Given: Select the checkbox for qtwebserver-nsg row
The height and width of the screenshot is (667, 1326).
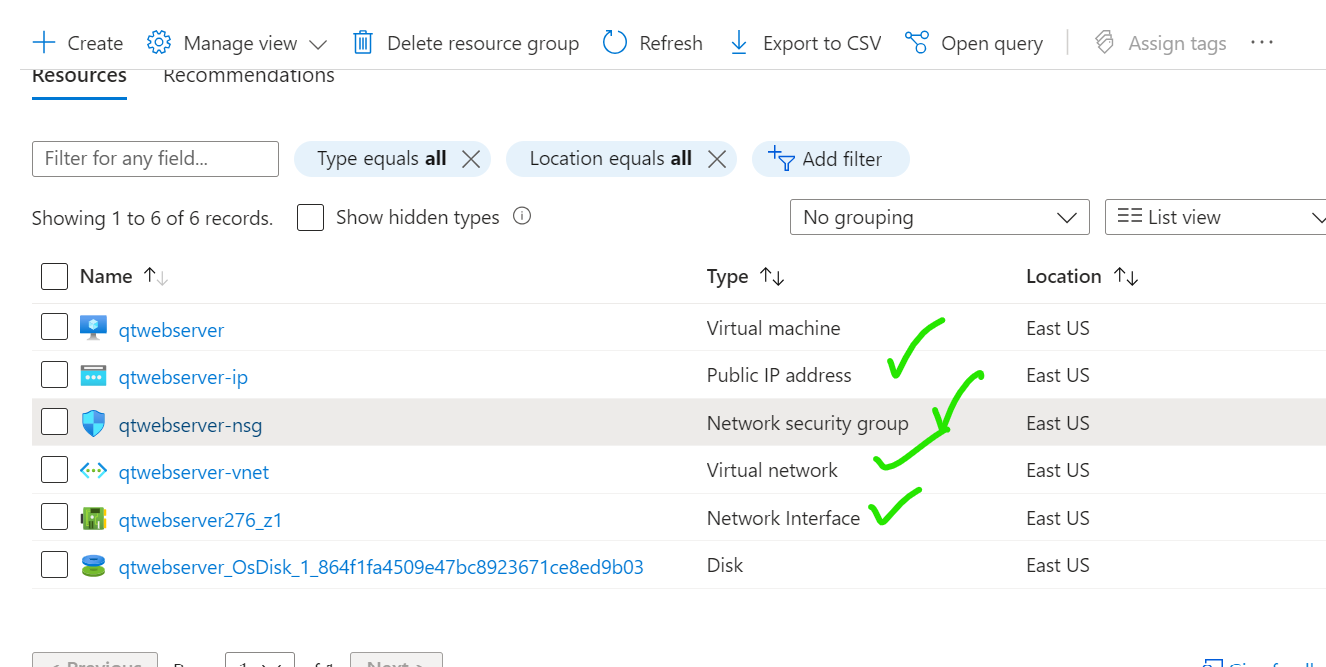Looking at the screenshot, I should click(54, 423).
